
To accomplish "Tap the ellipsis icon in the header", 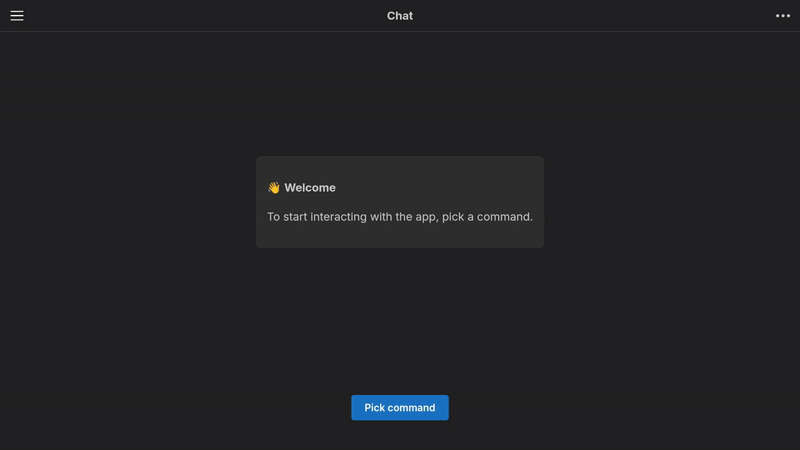I will tap(783, 16).
